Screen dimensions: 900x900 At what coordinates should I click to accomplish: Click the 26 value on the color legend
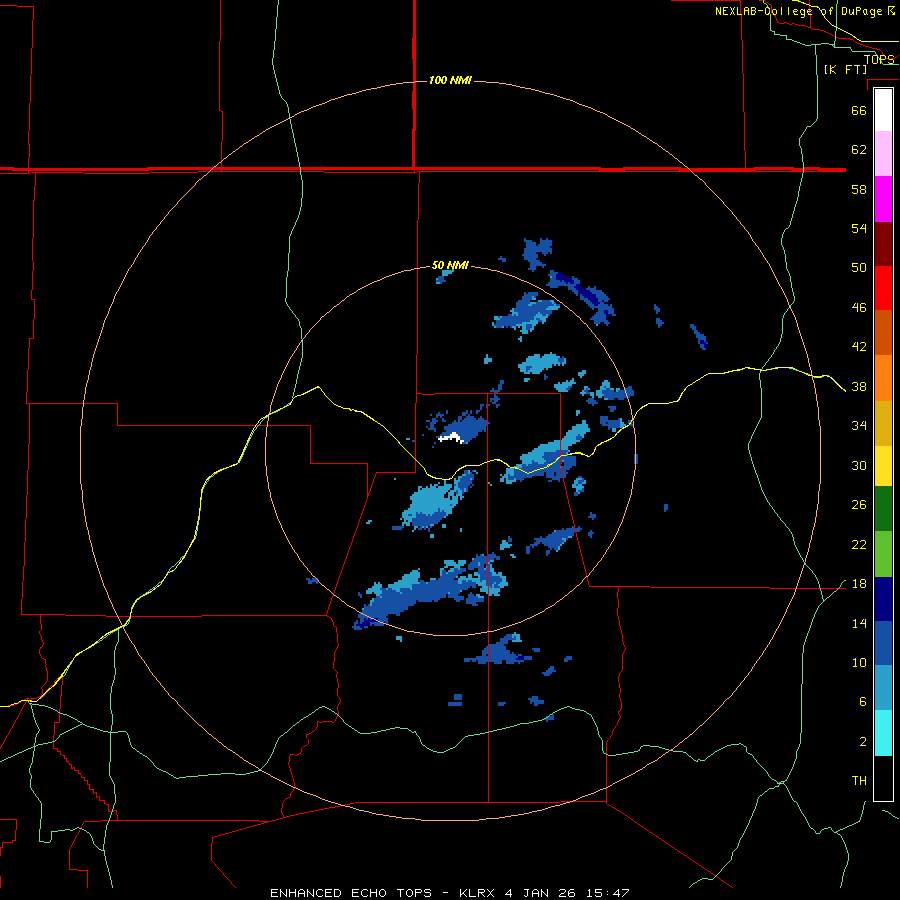[859, 505]
